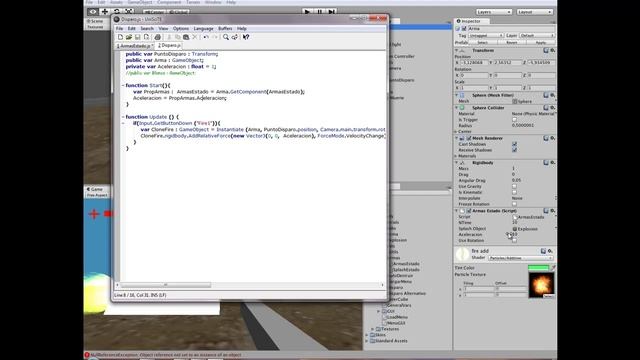Click the Delete X icon in toolbar

point(195,37)
